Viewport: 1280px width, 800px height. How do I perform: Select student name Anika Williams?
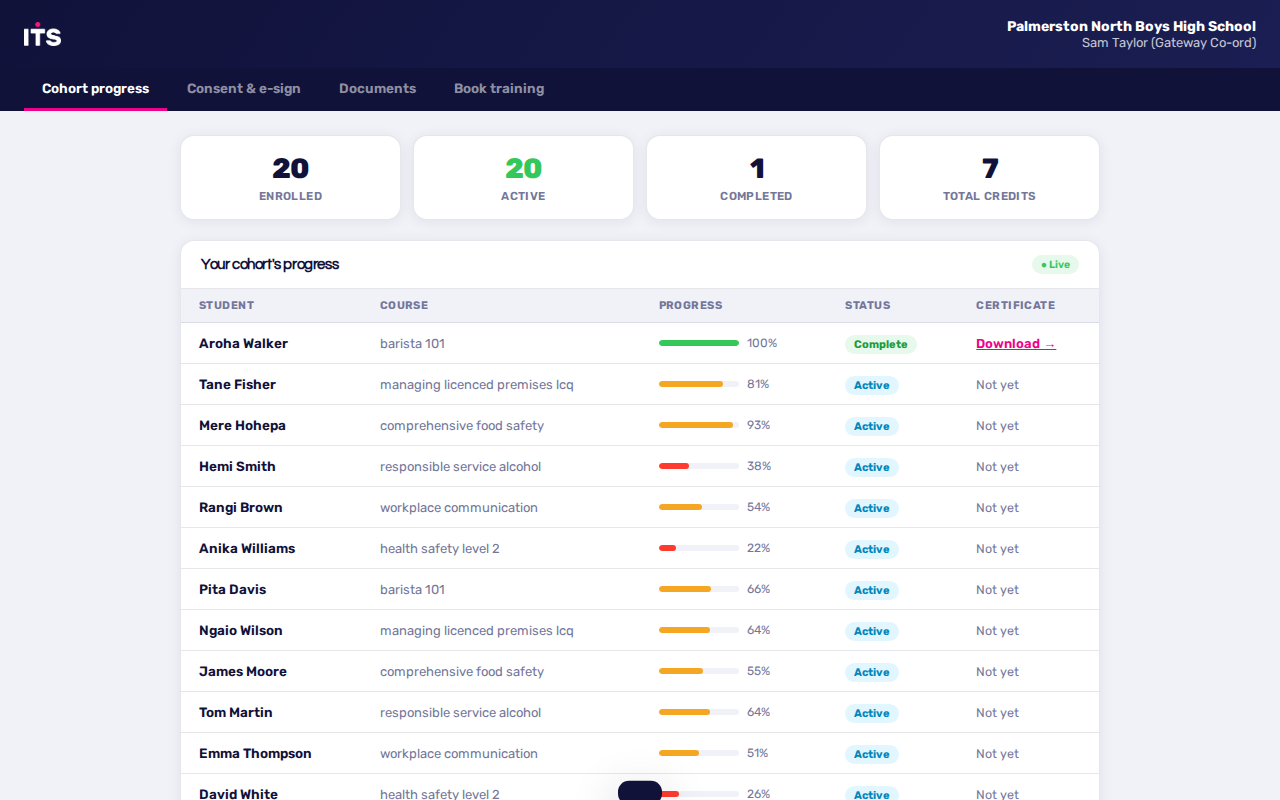point(247,549)
